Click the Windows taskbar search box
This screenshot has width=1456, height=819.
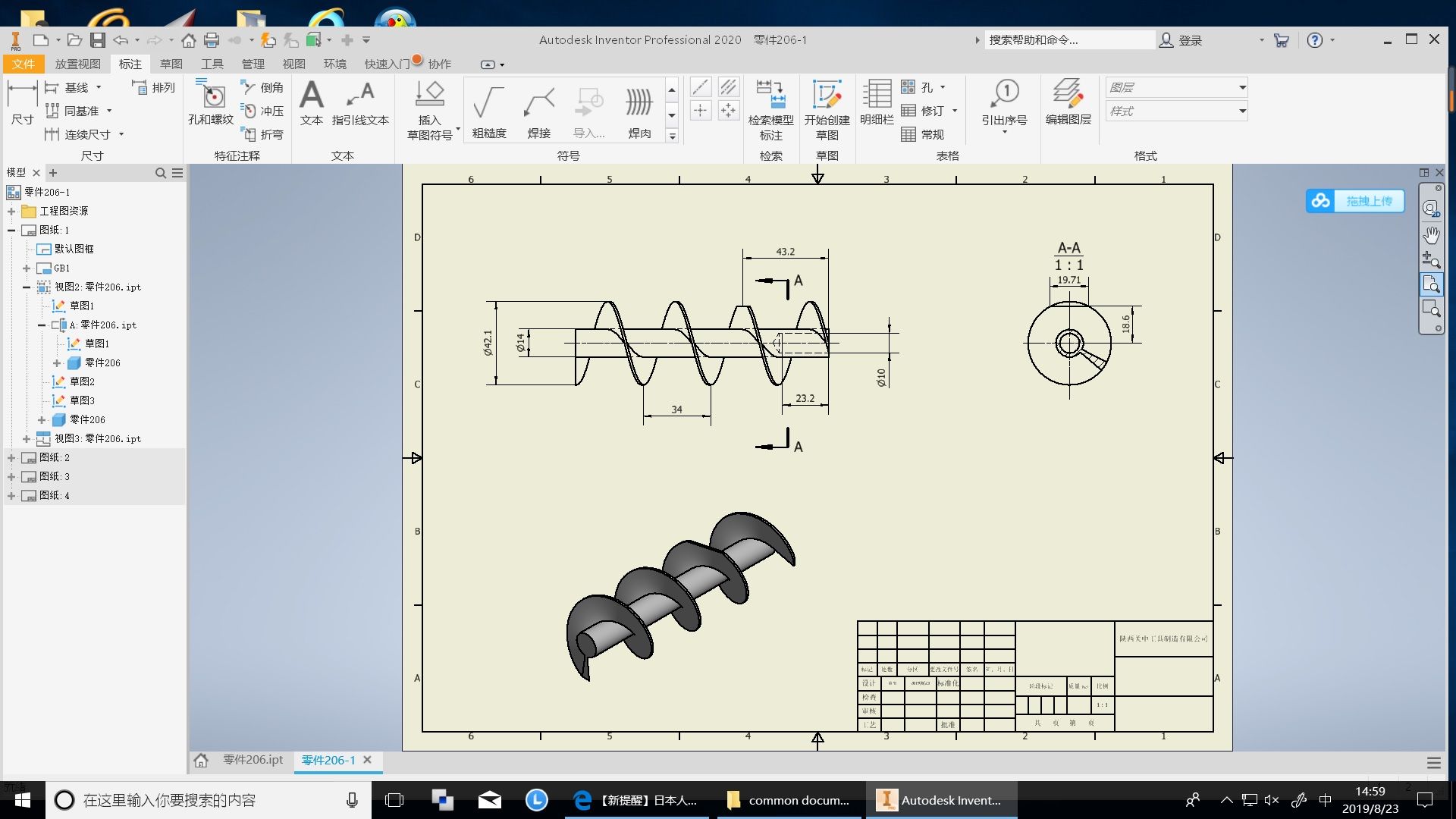208,800
